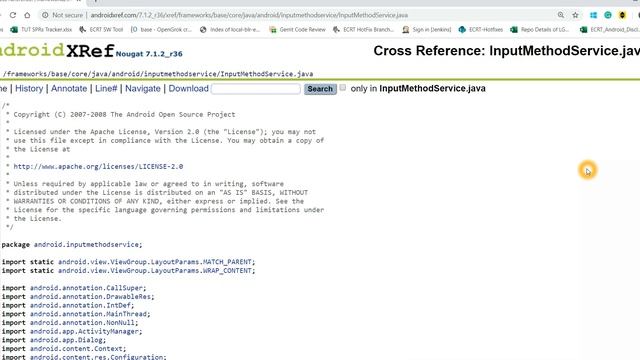Viewport: 640px width, 360px height.
Task: Open android.annotation.NonNull reference
Action: tap(82, 322)
